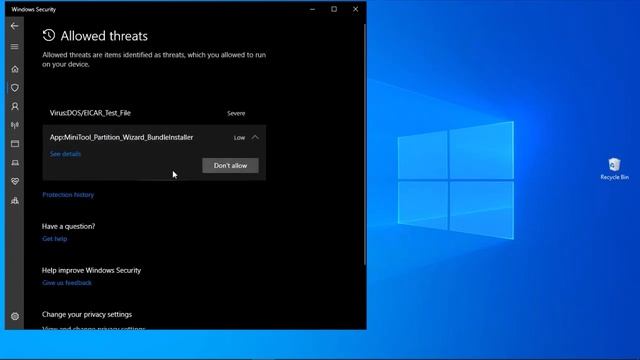Maximize the Windows Security window

[x=334, y=9]
